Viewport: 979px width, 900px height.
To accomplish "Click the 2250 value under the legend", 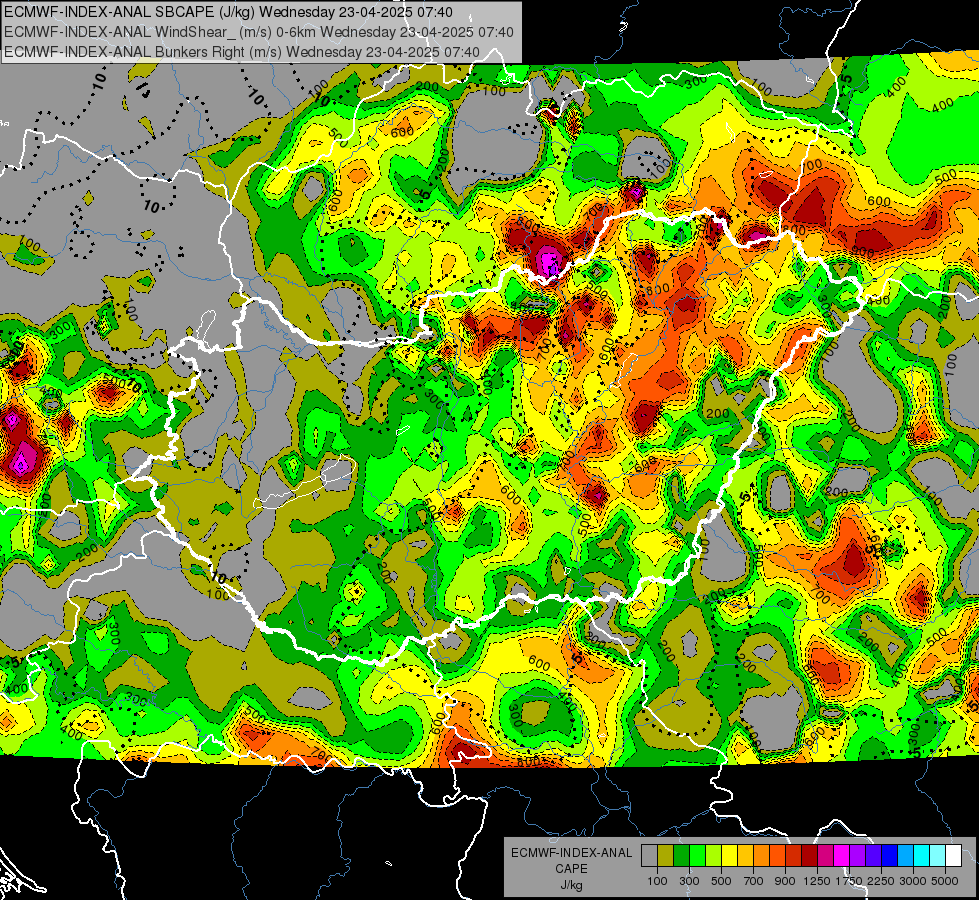I will (x=882, y=881).
